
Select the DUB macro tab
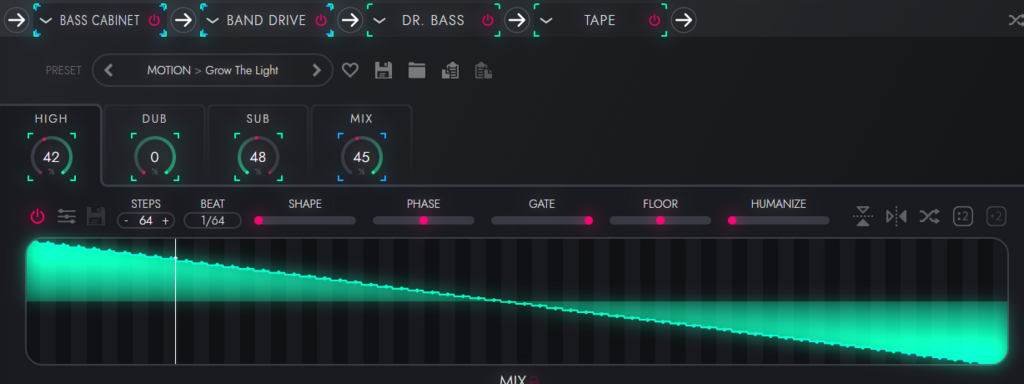click(154, 145)
